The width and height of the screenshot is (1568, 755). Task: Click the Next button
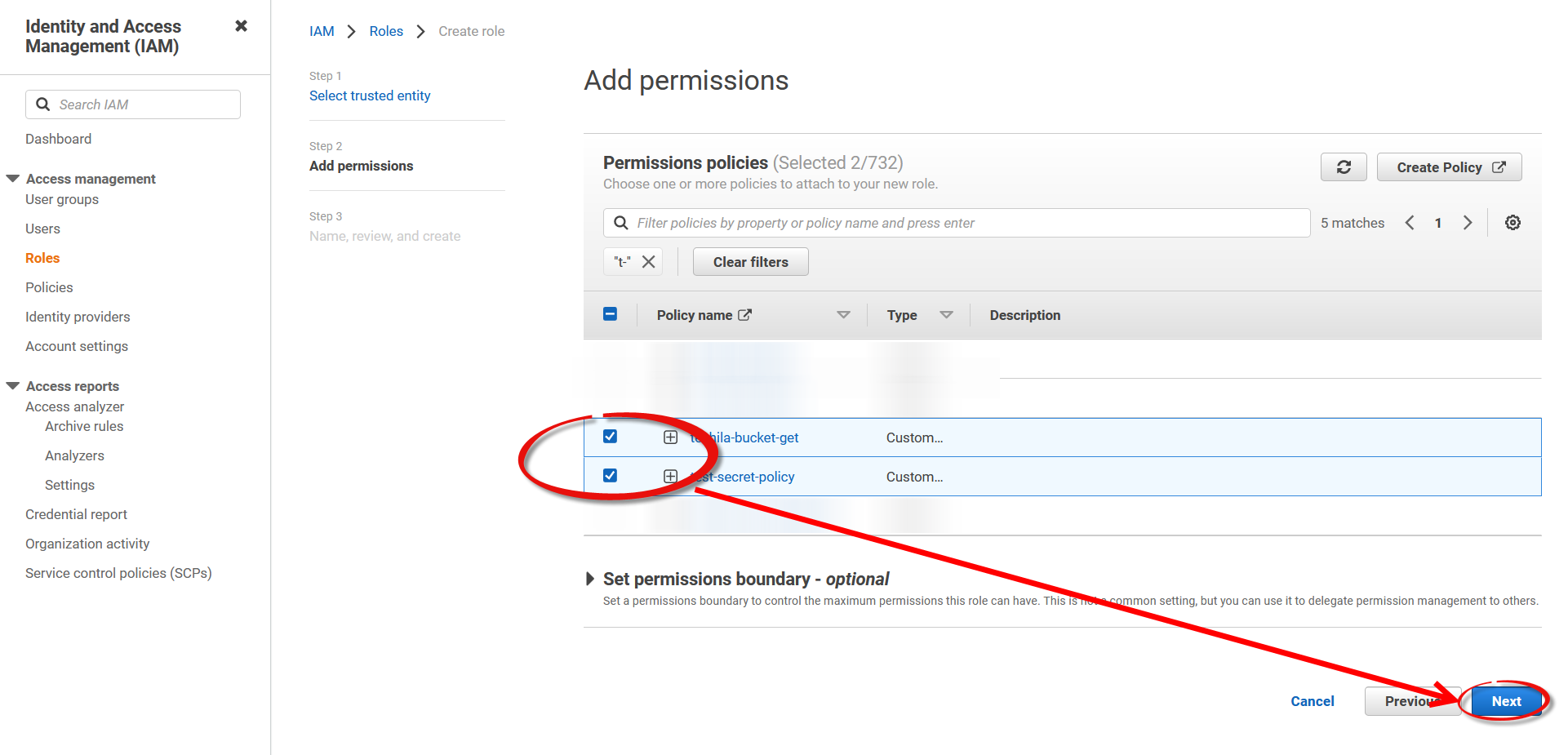click(x=1506, y=701)
